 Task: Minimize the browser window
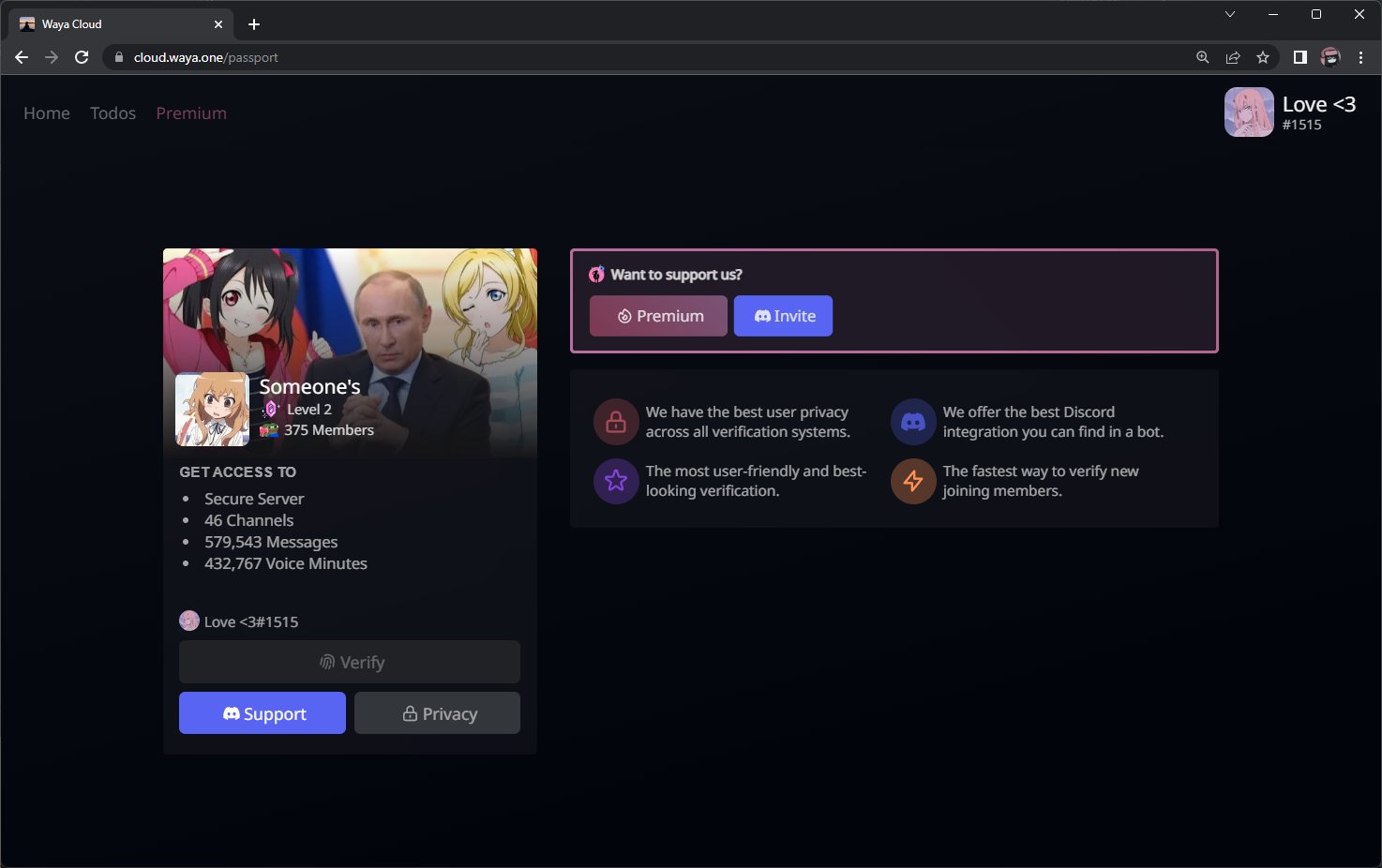[x=1273, y=14]
